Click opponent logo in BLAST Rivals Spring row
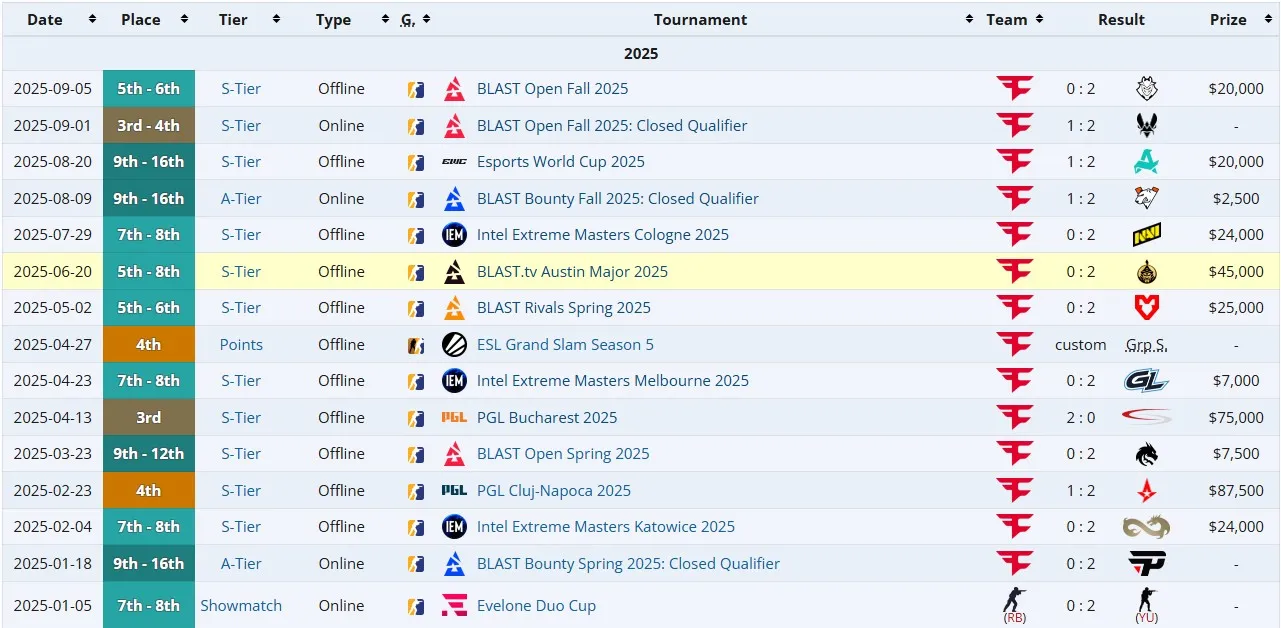 coord(1146,308)
